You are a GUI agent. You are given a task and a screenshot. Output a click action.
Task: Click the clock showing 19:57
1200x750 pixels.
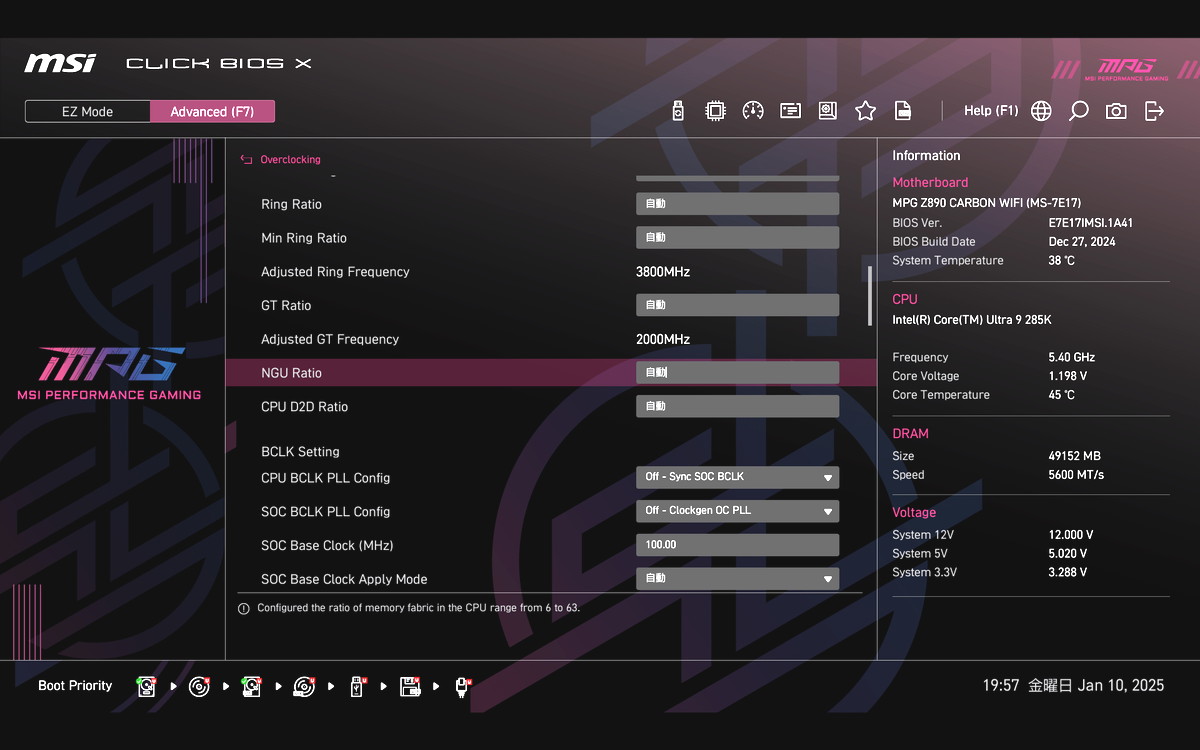point(1001,686)
